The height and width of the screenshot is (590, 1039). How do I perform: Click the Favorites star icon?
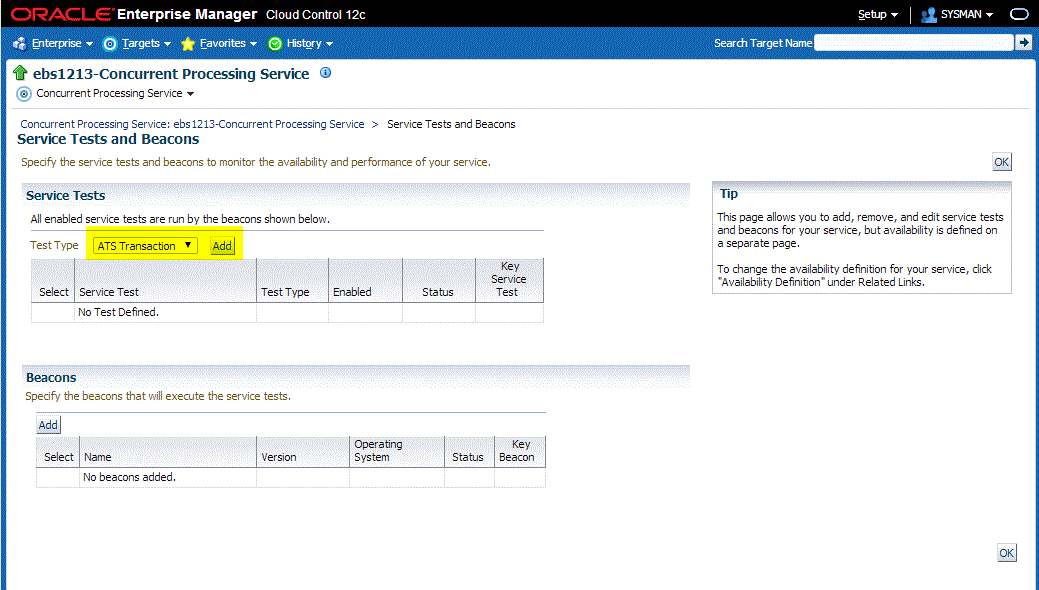pos(188,44)
